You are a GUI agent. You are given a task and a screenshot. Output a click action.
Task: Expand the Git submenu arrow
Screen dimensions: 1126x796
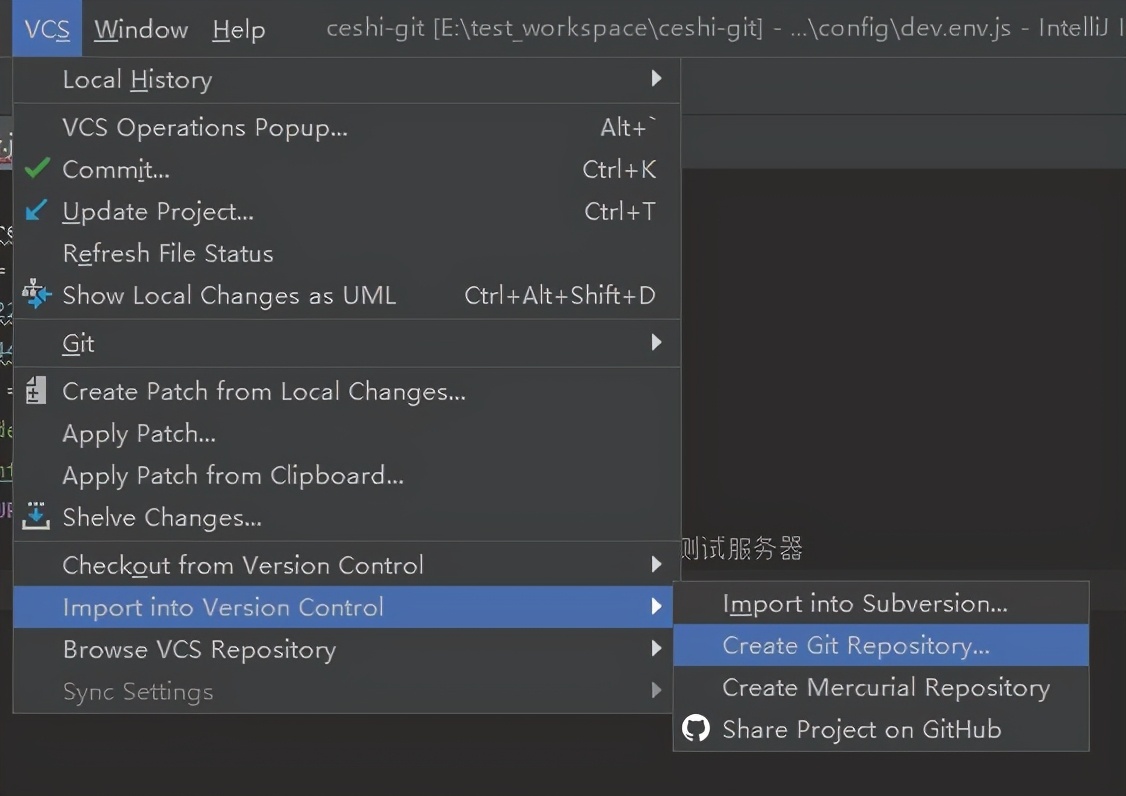(656, 342)
